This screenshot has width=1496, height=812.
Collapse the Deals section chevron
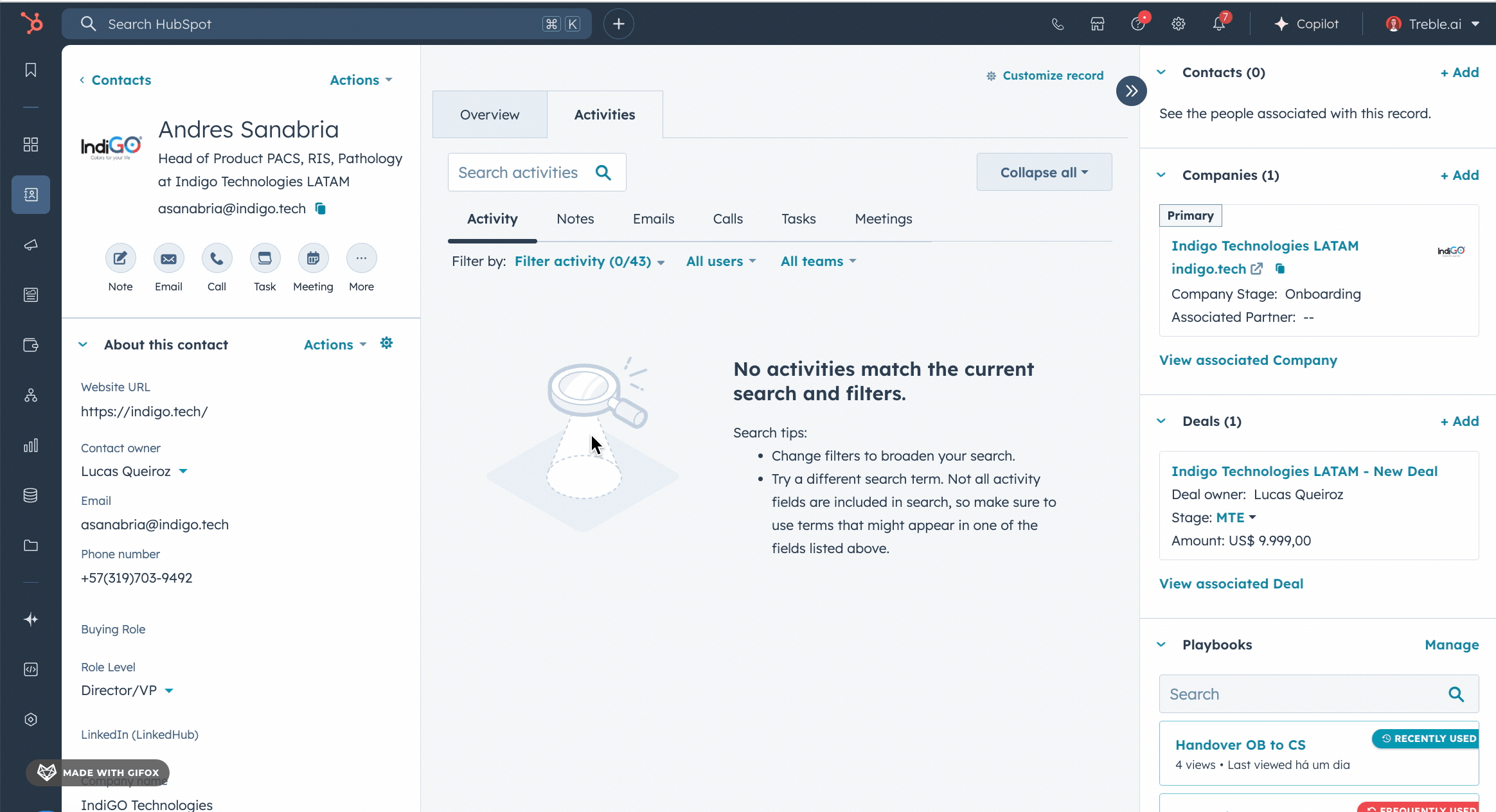[1161, 421]
